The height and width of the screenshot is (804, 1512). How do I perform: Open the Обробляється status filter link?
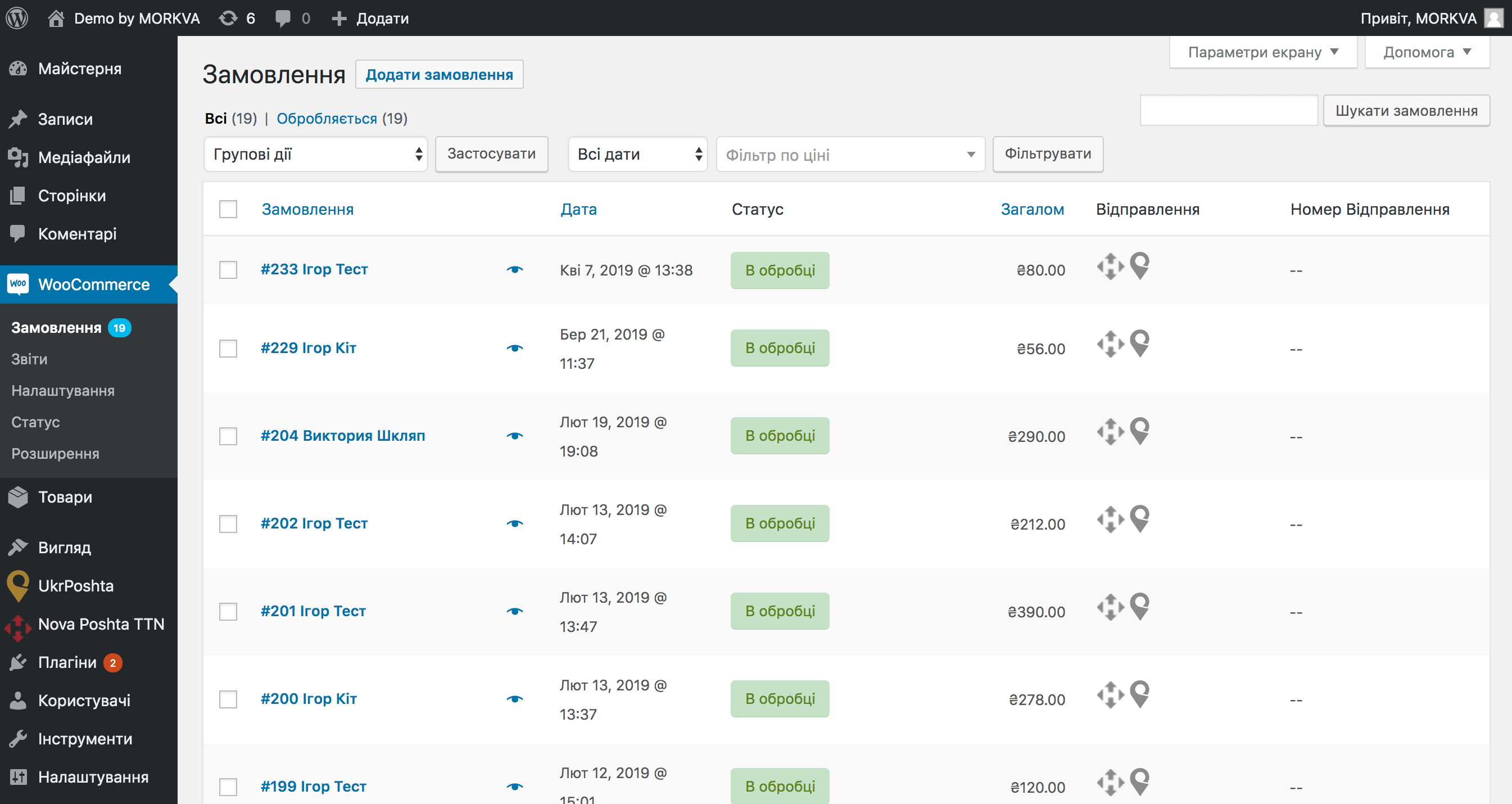coord(327,119)
